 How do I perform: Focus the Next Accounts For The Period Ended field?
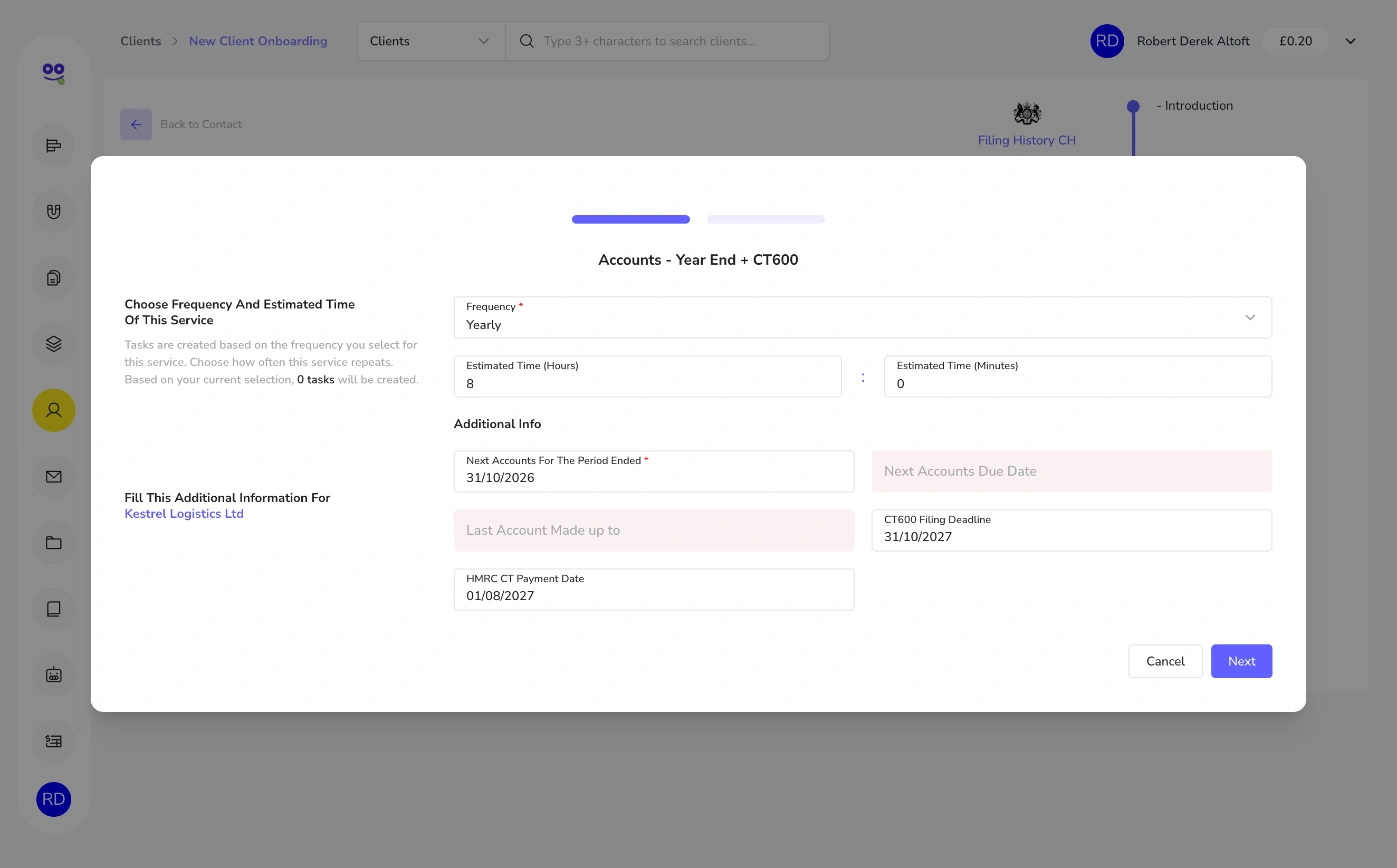(x=654, y=471)
